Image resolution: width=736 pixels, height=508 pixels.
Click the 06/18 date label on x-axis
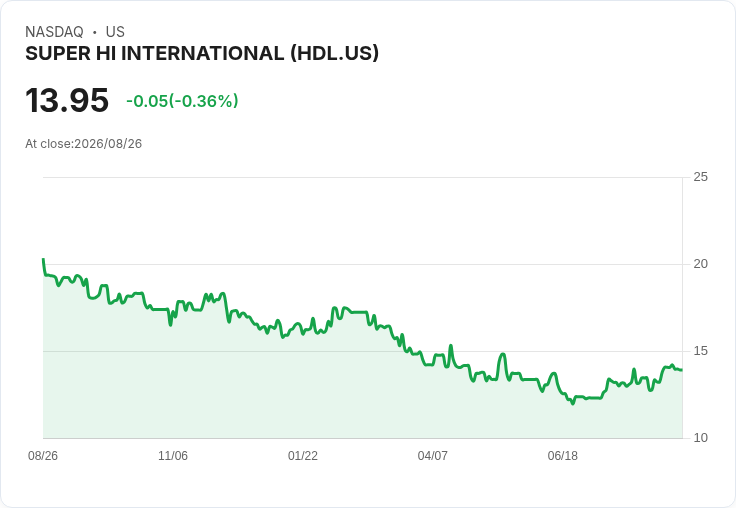tap(562, 455)
